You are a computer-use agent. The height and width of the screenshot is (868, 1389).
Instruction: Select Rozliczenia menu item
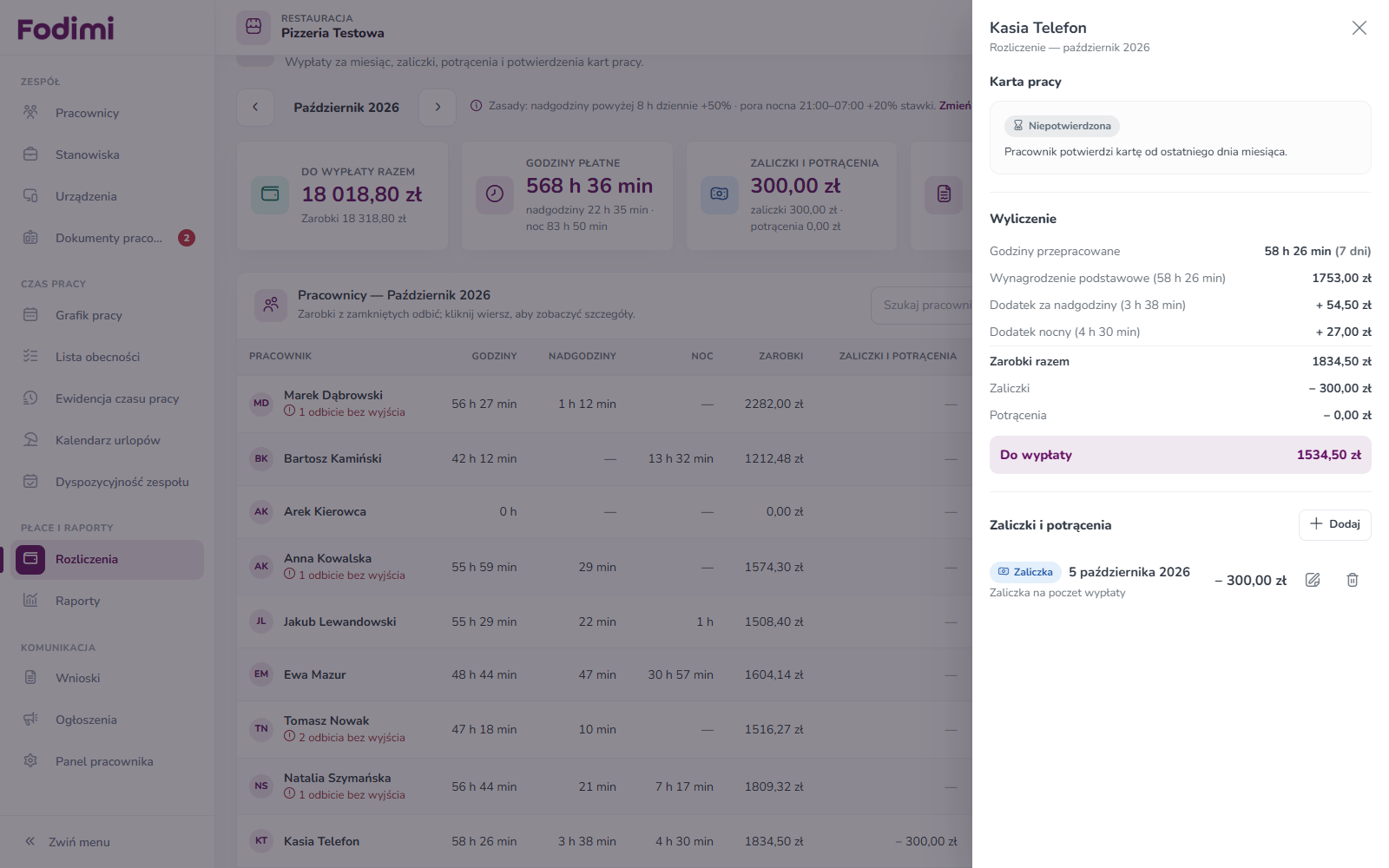pyautogui.click(x=108, y=559)
